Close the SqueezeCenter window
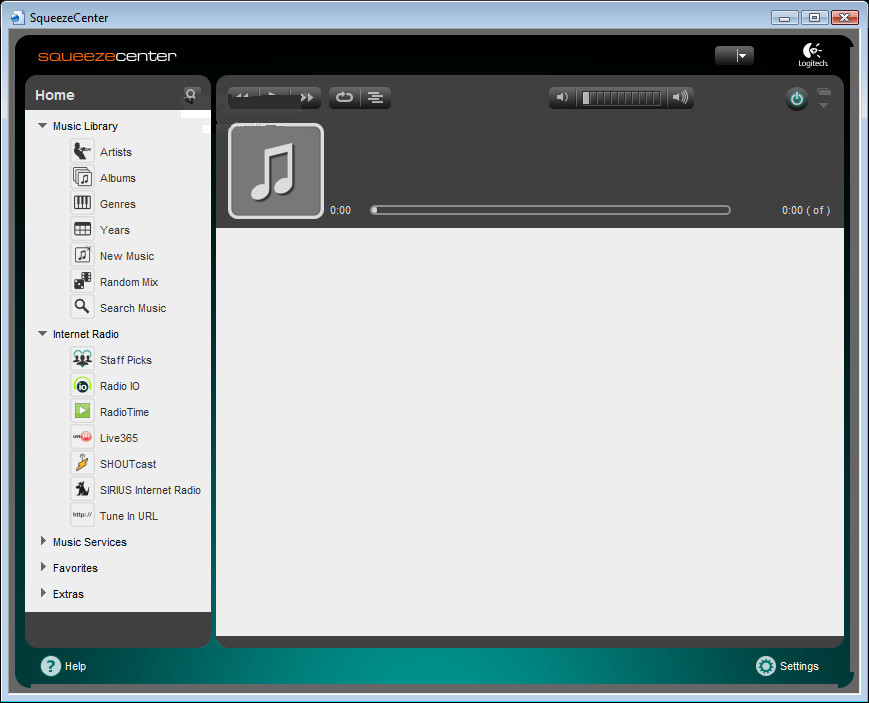 click(x=845, y=18)
